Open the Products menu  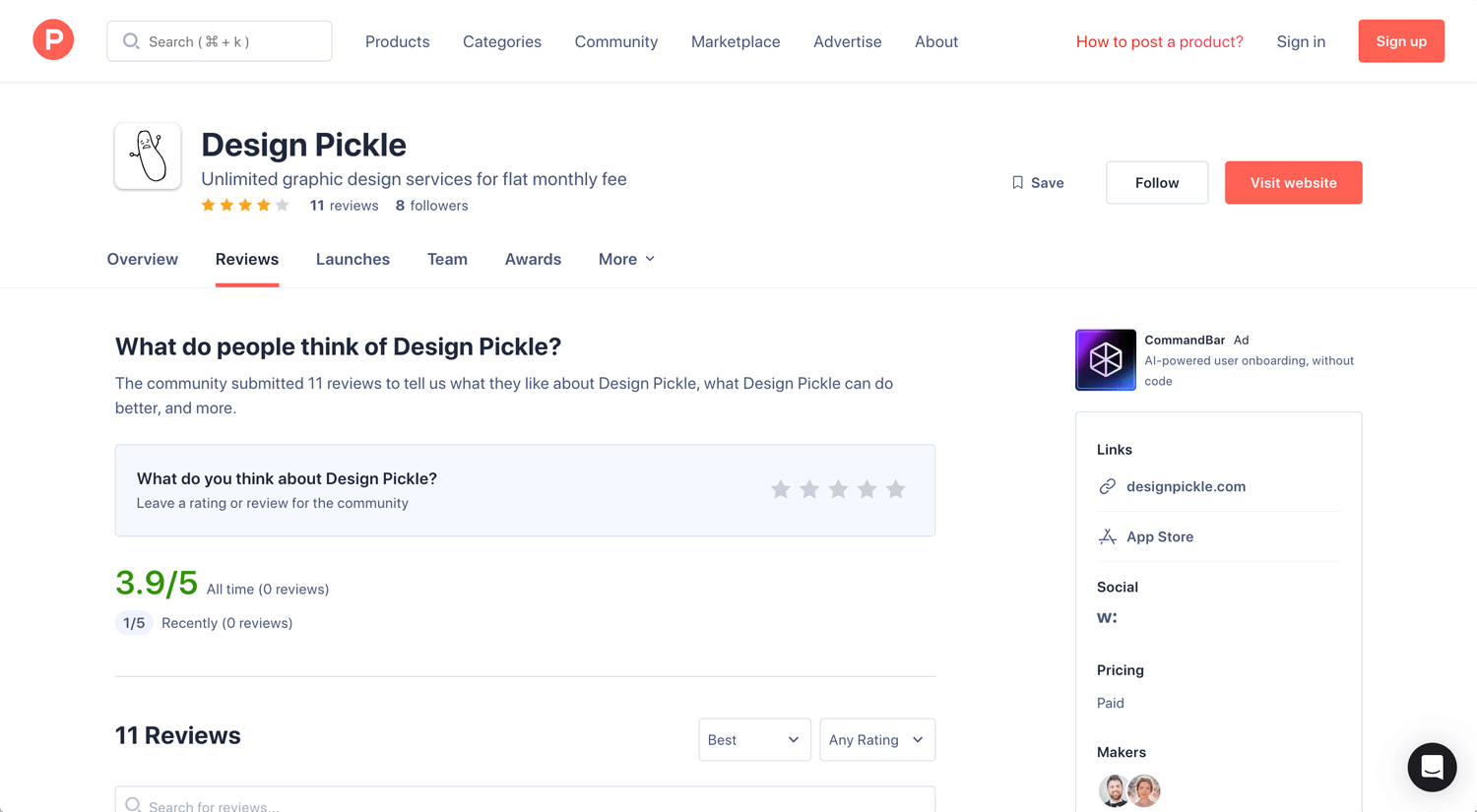coord(398,41)
